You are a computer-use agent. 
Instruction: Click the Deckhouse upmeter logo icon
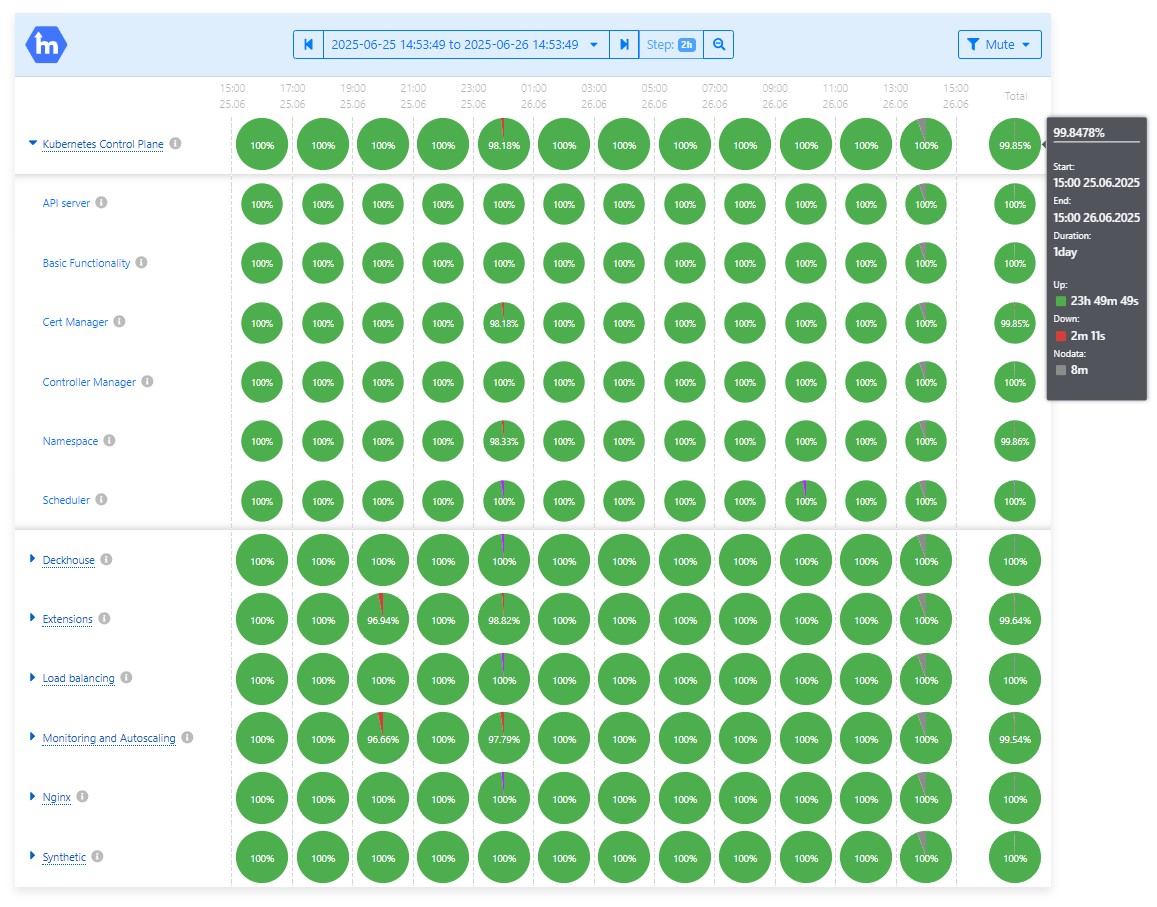46,44
